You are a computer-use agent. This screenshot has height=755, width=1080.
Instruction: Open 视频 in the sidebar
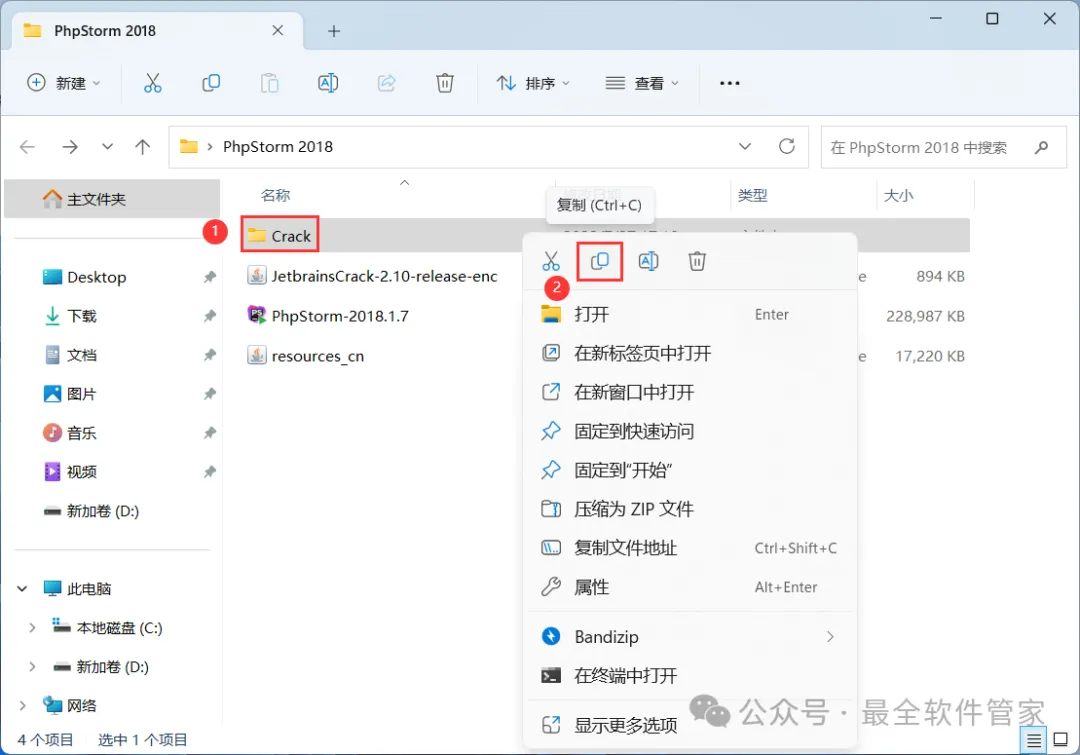pyautogui.click(x=71, y=472)
